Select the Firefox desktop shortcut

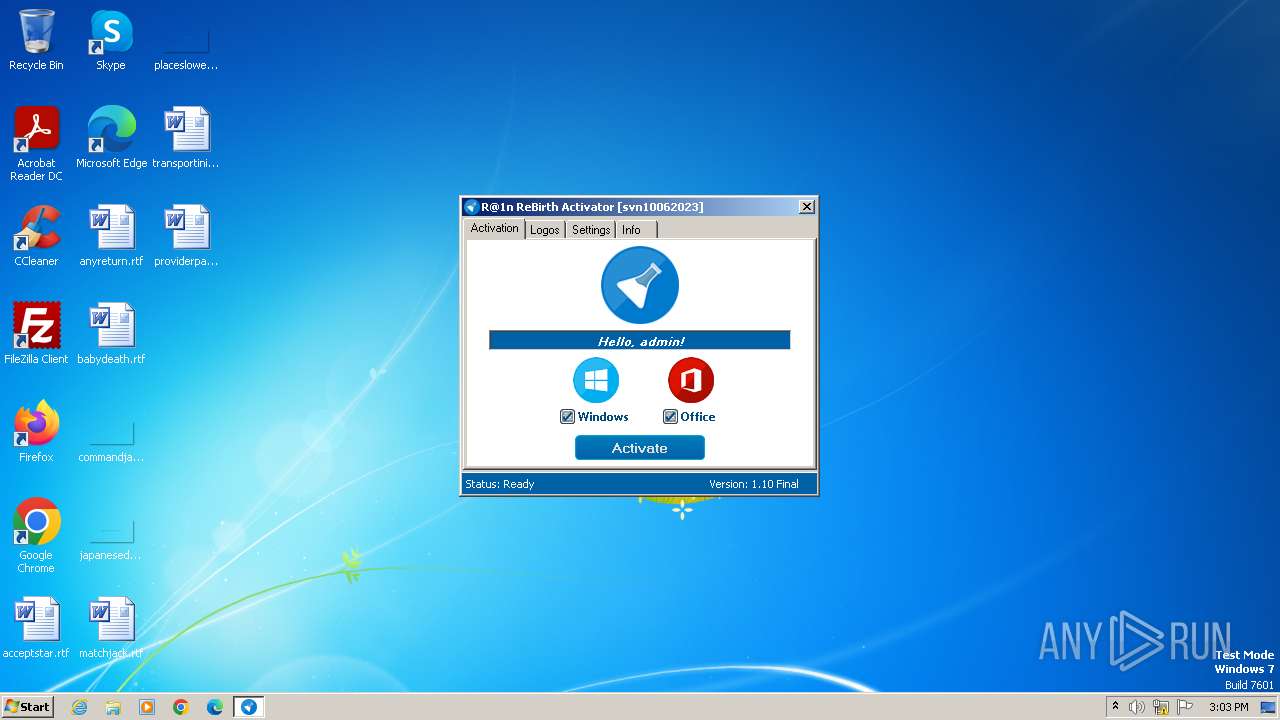[x=36, y=433]
